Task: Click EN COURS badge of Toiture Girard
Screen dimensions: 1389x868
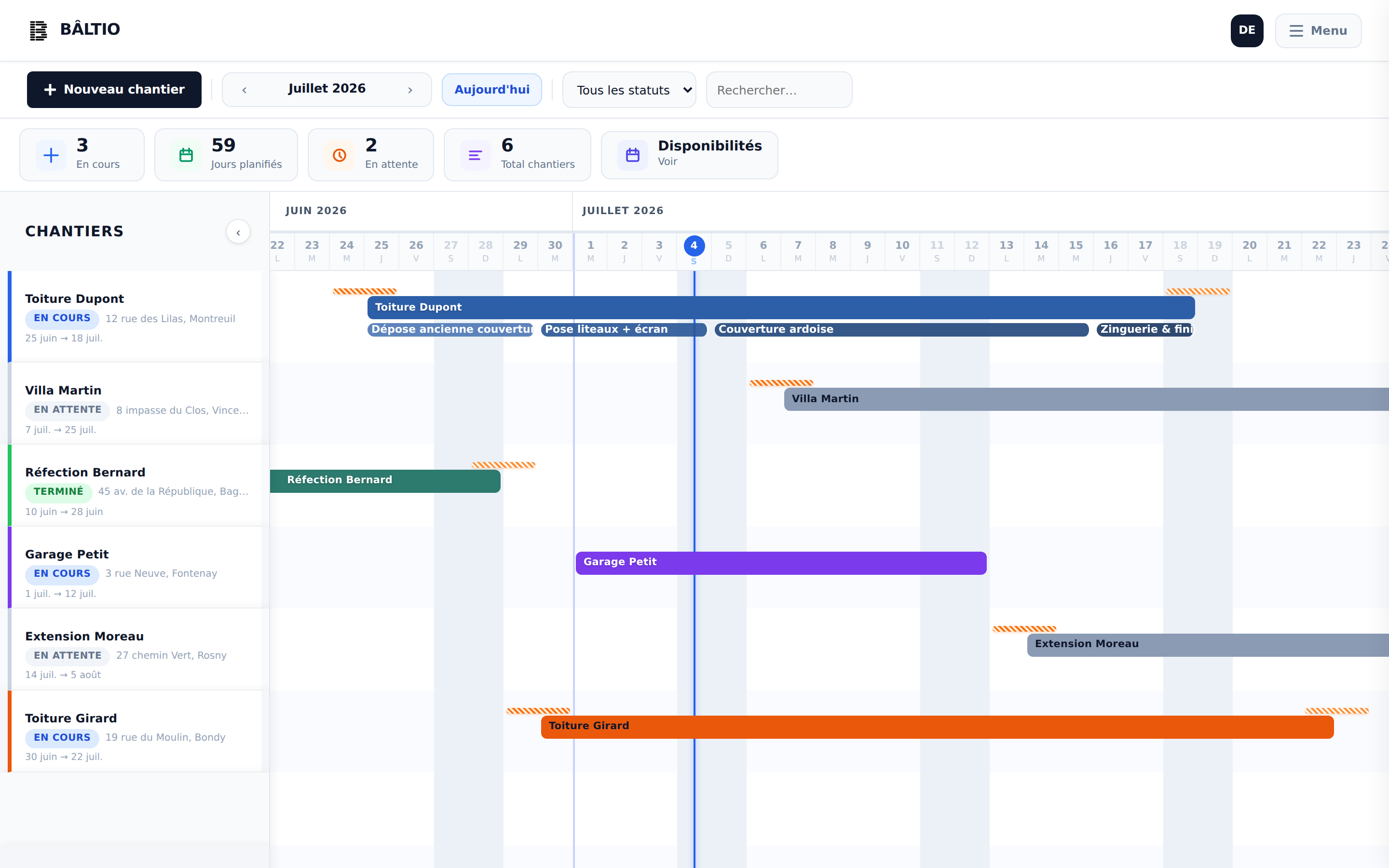Action: click(62, 738)
